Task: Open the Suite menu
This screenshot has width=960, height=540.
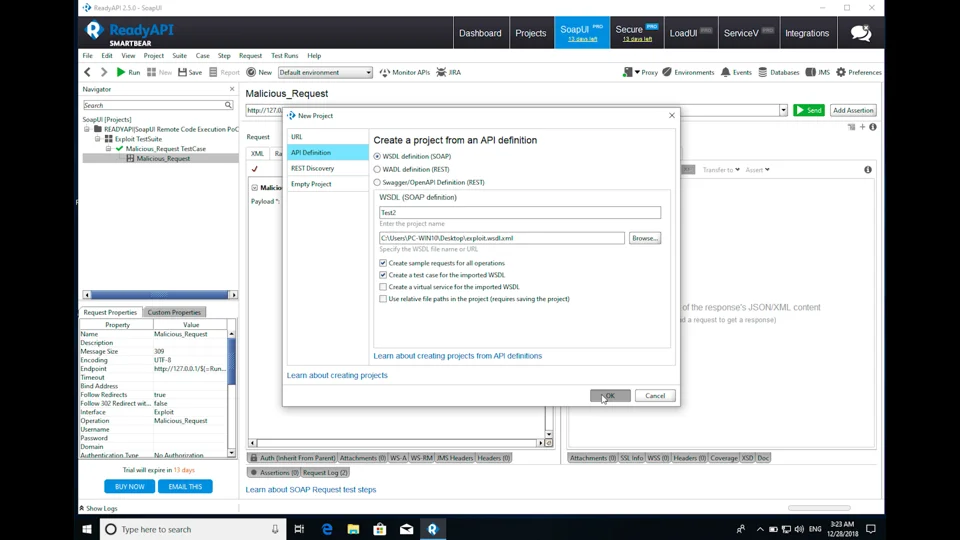Action: coord(179,56)
